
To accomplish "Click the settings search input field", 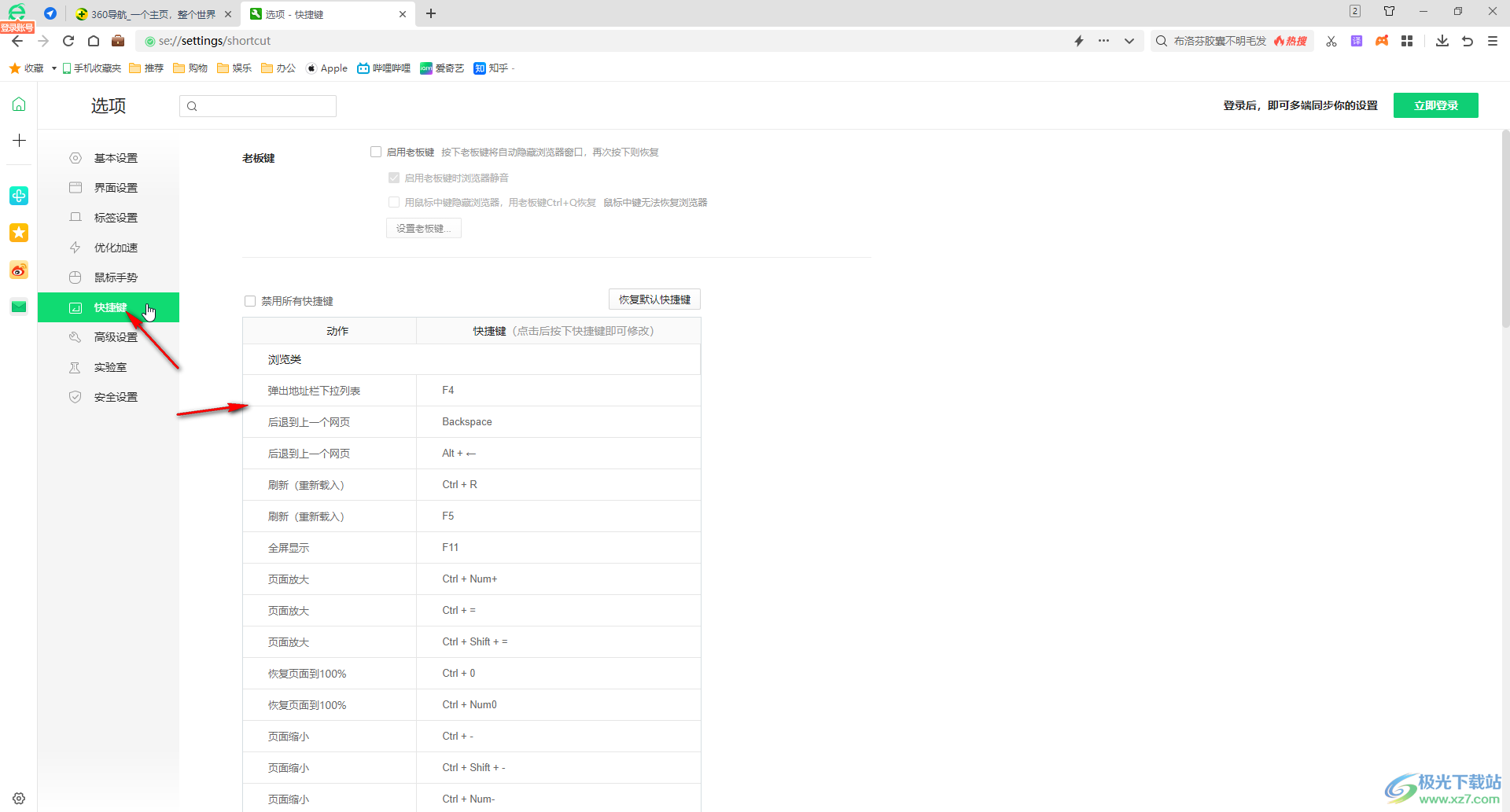I will pyautogui.click(x=258, y=106).
